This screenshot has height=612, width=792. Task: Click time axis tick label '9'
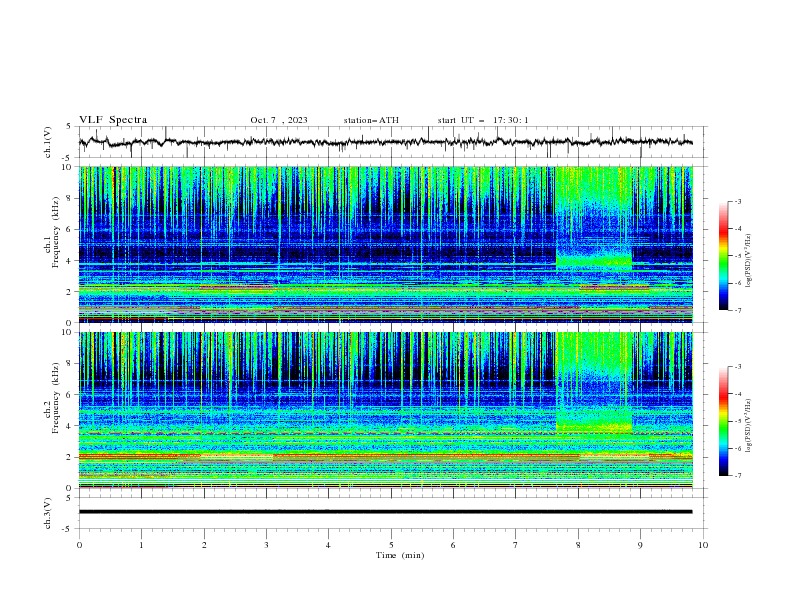[640, 545]
